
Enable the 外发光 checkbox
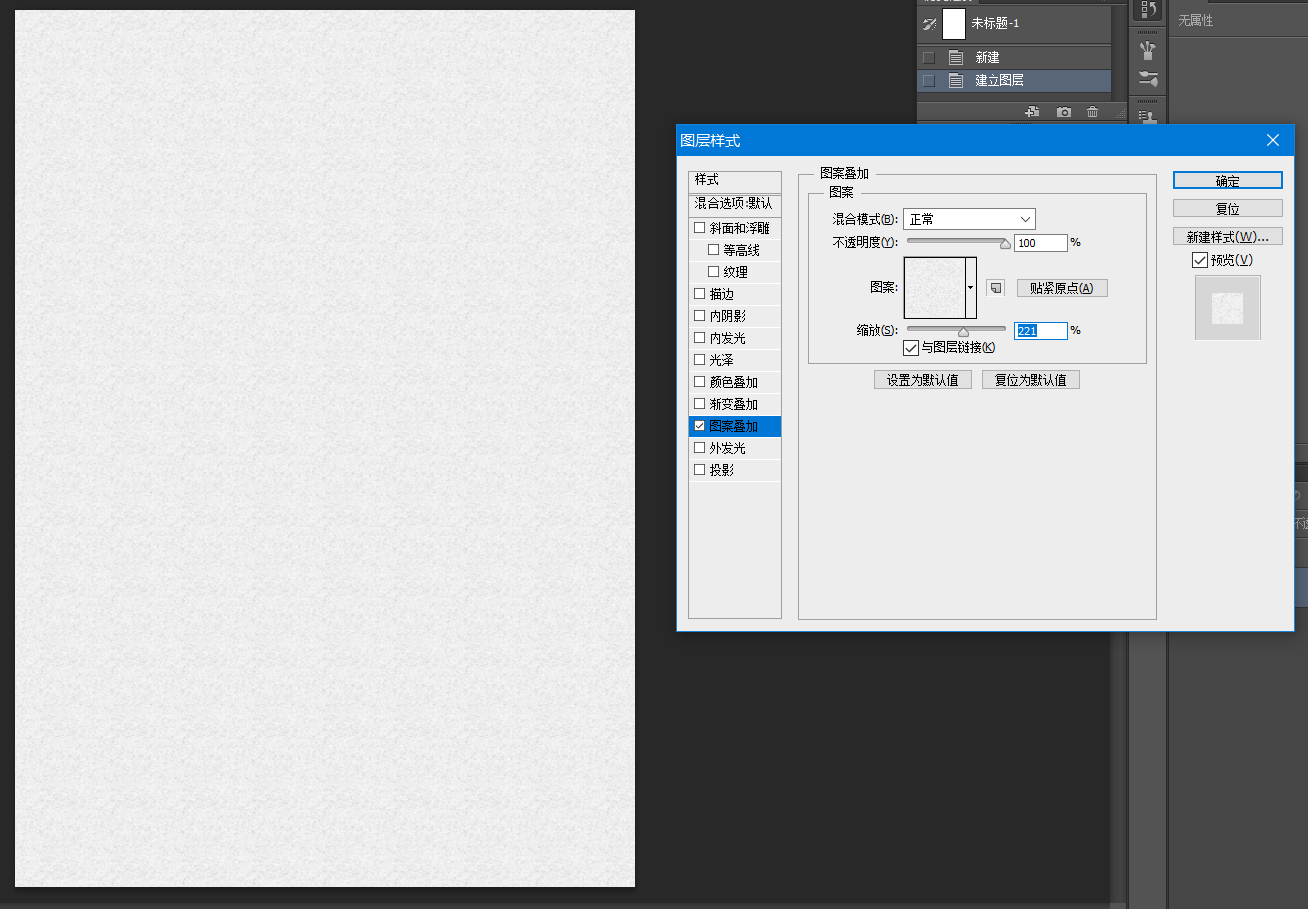coord(700,448)
